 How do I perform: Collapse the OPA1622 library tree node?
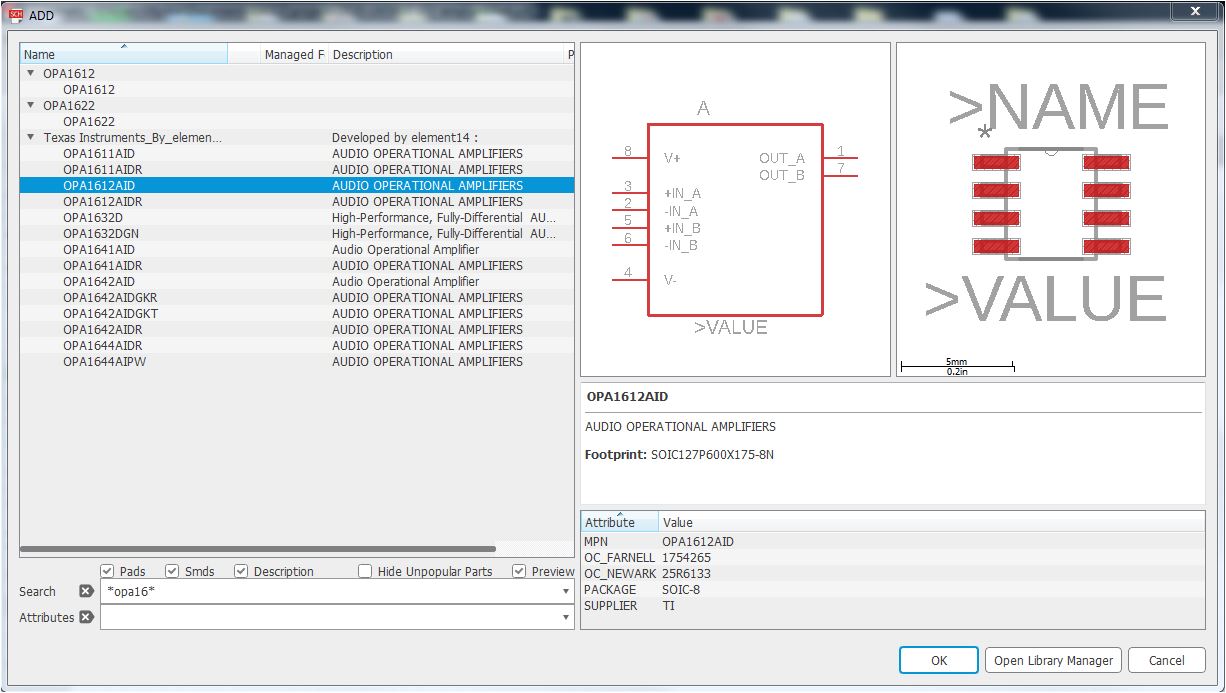pos(31,105)
